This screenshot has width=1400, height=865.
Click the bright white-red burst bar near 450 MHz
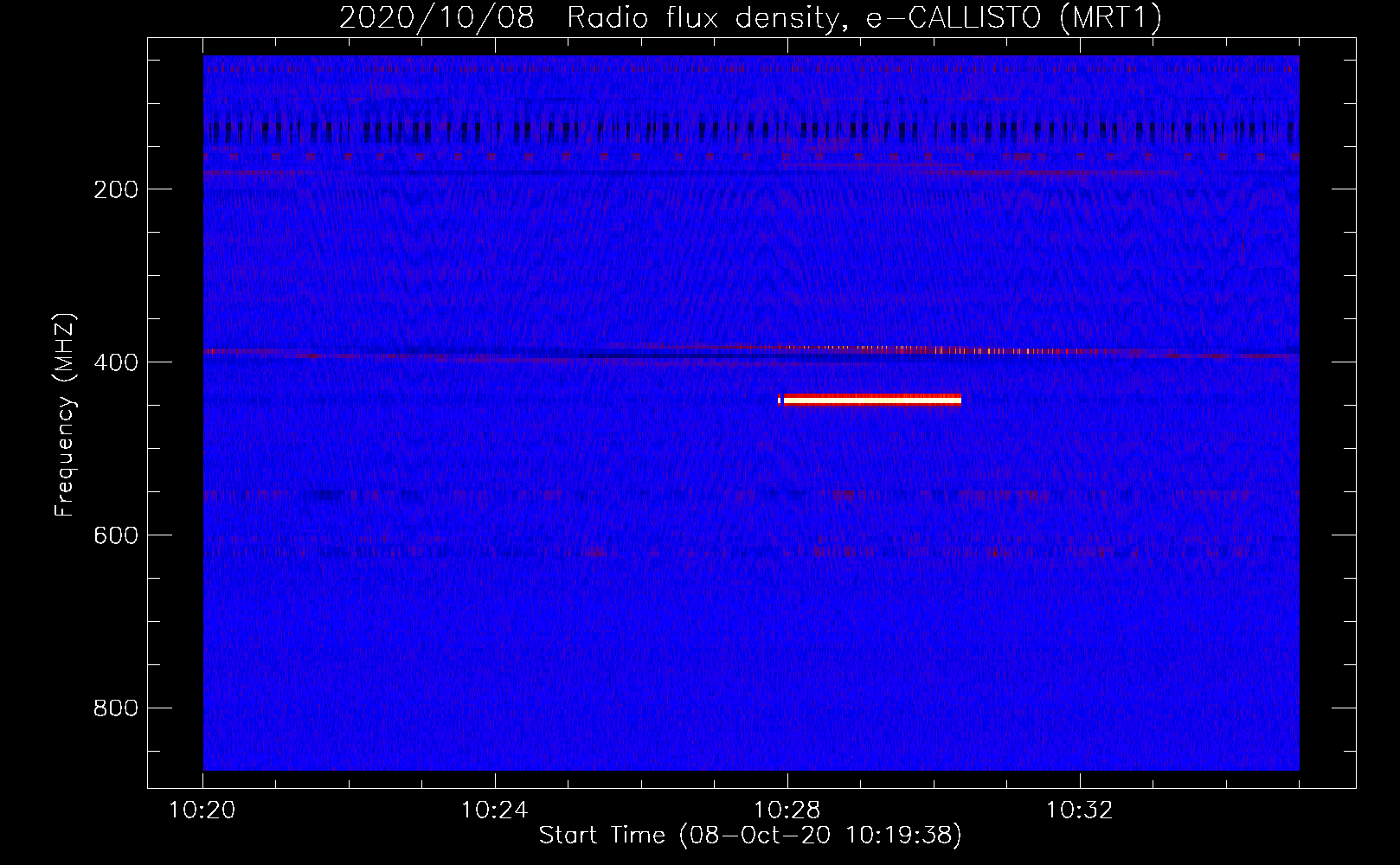[x=870, y=400]
